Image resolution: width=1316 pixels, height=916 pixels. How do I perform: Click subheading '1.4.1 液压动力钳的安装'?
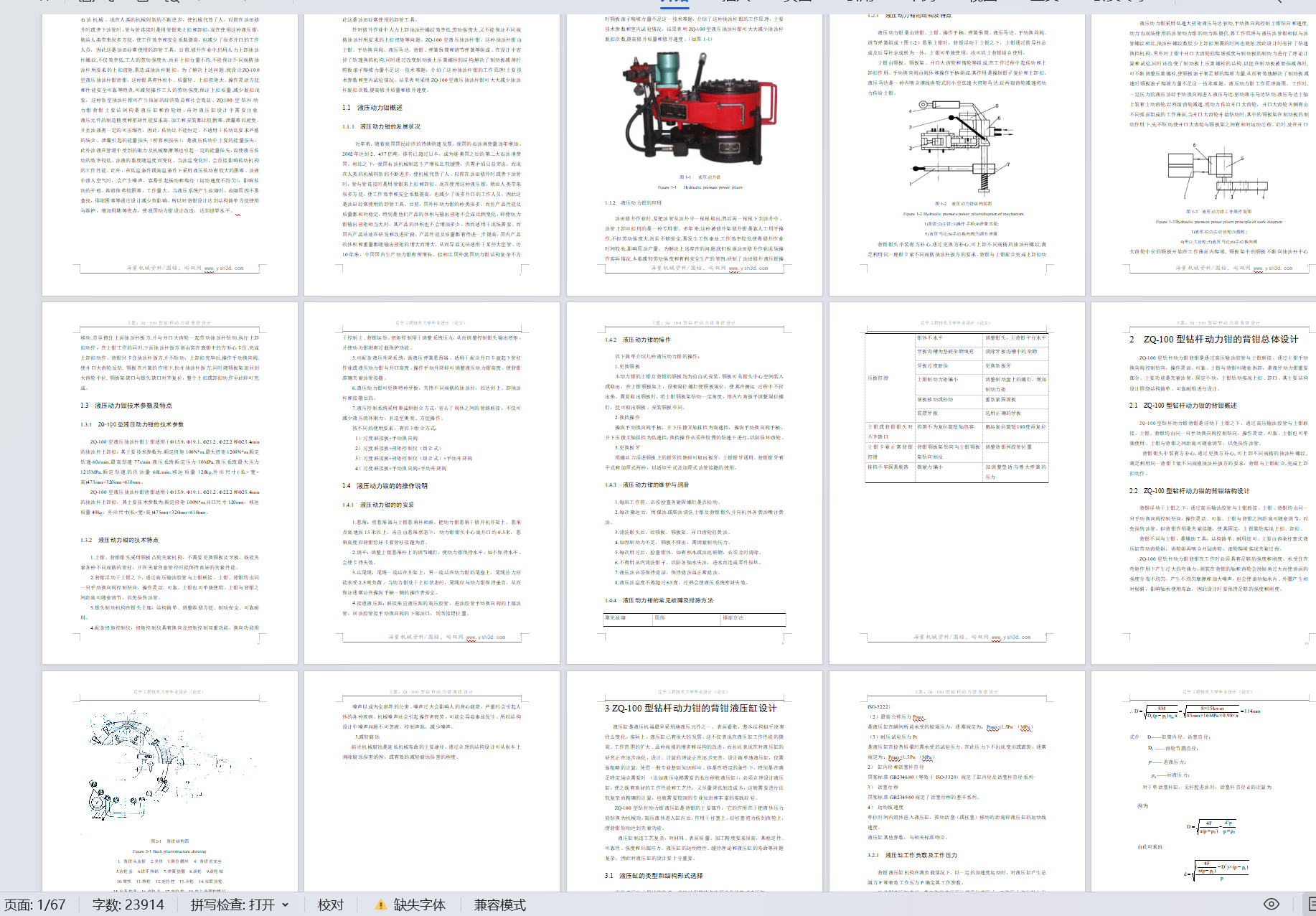tap(378, 505)
